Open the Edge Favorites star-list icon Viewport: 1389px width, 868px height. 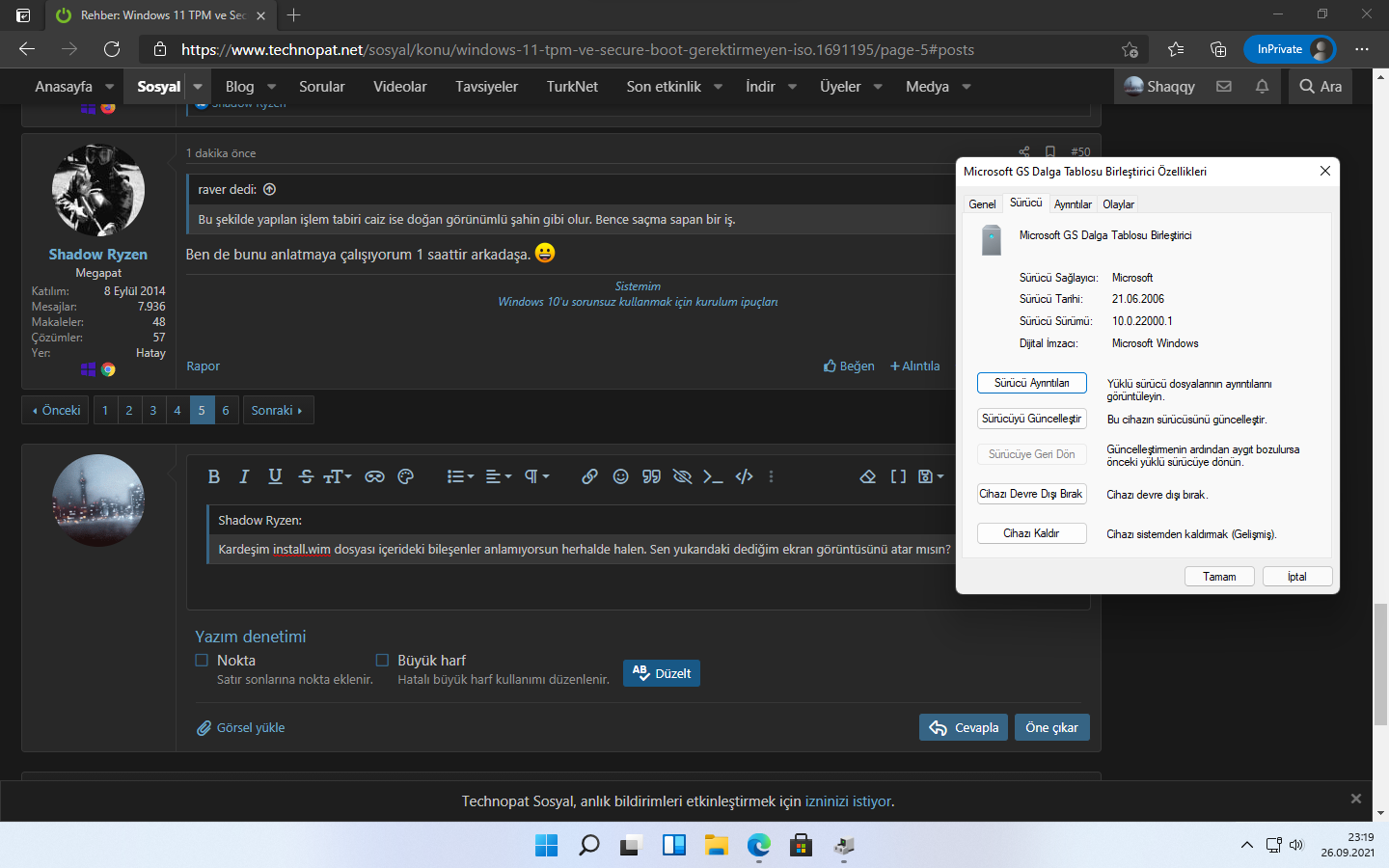(1176, 49)
